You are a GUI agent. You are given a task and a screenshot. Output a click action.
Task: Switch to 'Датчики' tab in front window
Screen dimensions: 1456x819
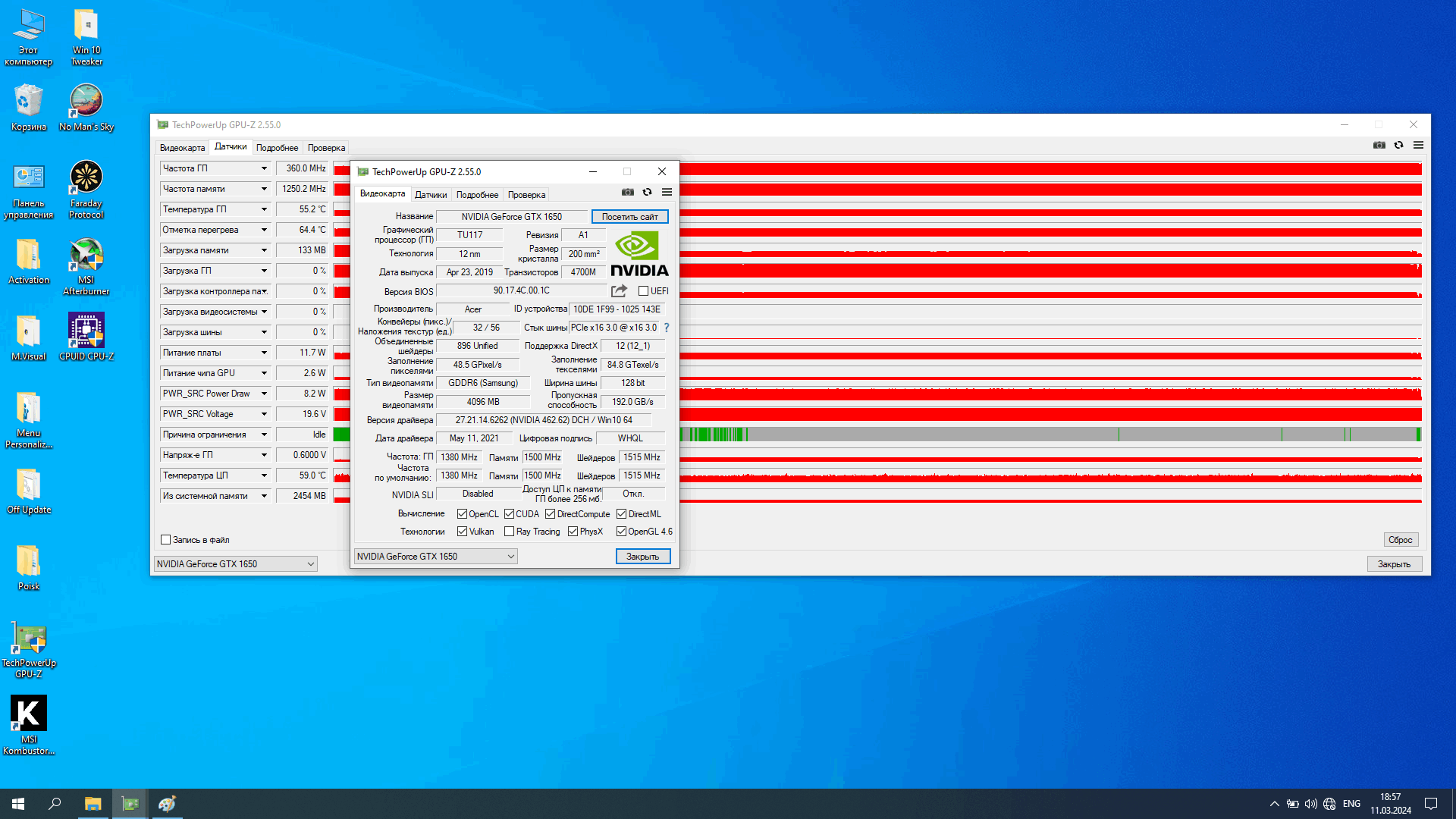click(x=431, y=195)
